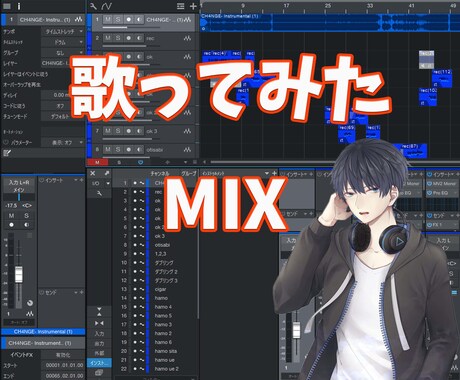The width and height of the screenshot is (460, 380).
Task: Open the テンポ タイムストレッチ dropdown
Action: 63,31
